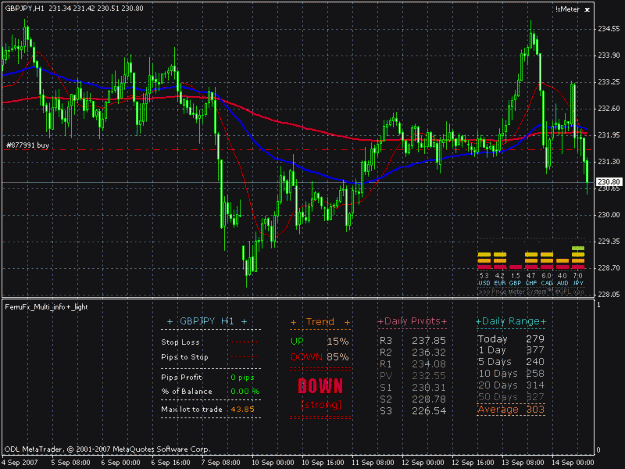Click the PV pivot value 232.55

coord(428,375)
